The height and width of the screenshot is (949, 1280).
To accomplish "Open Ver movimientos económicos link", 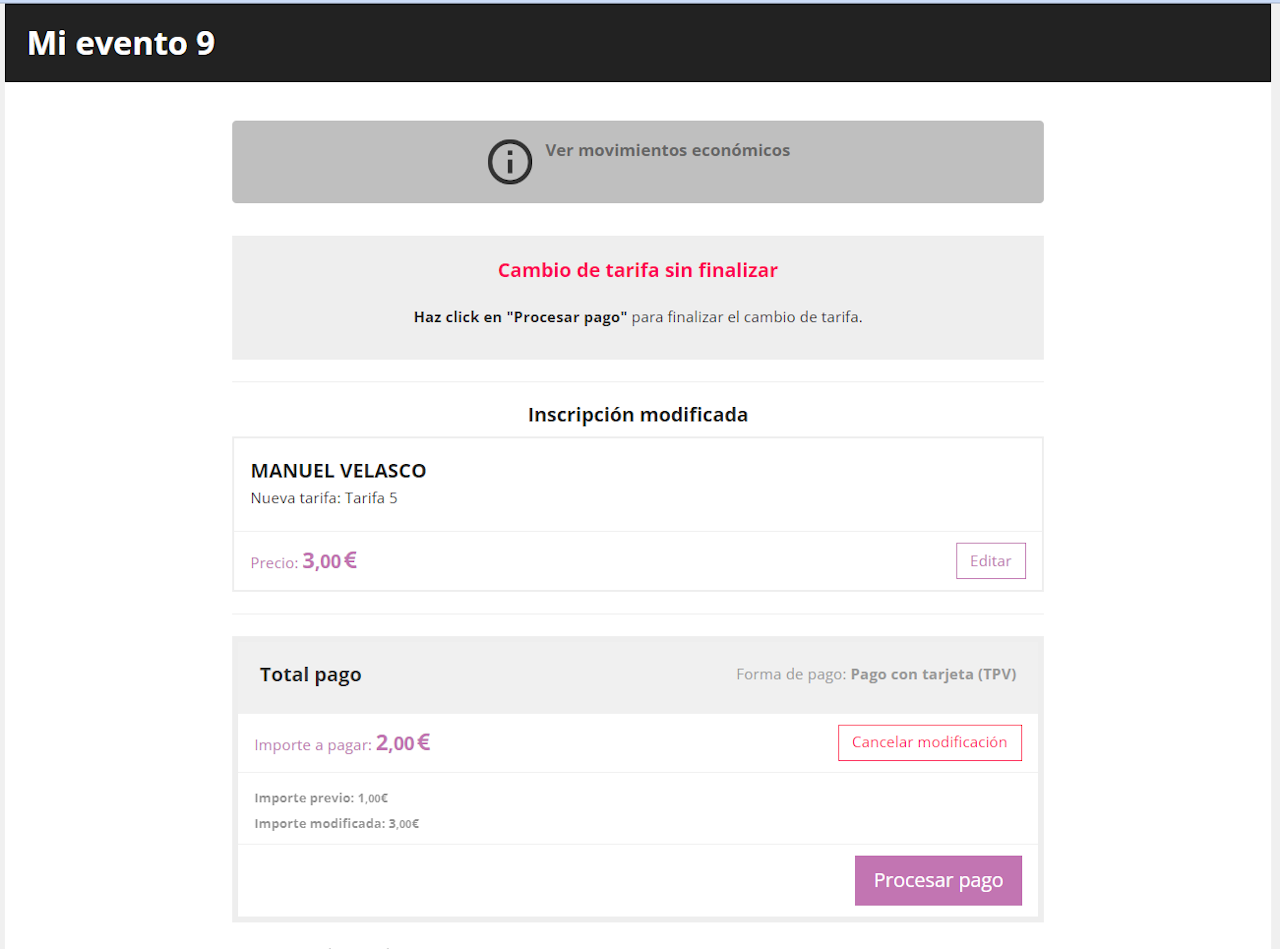I will 667,151.
